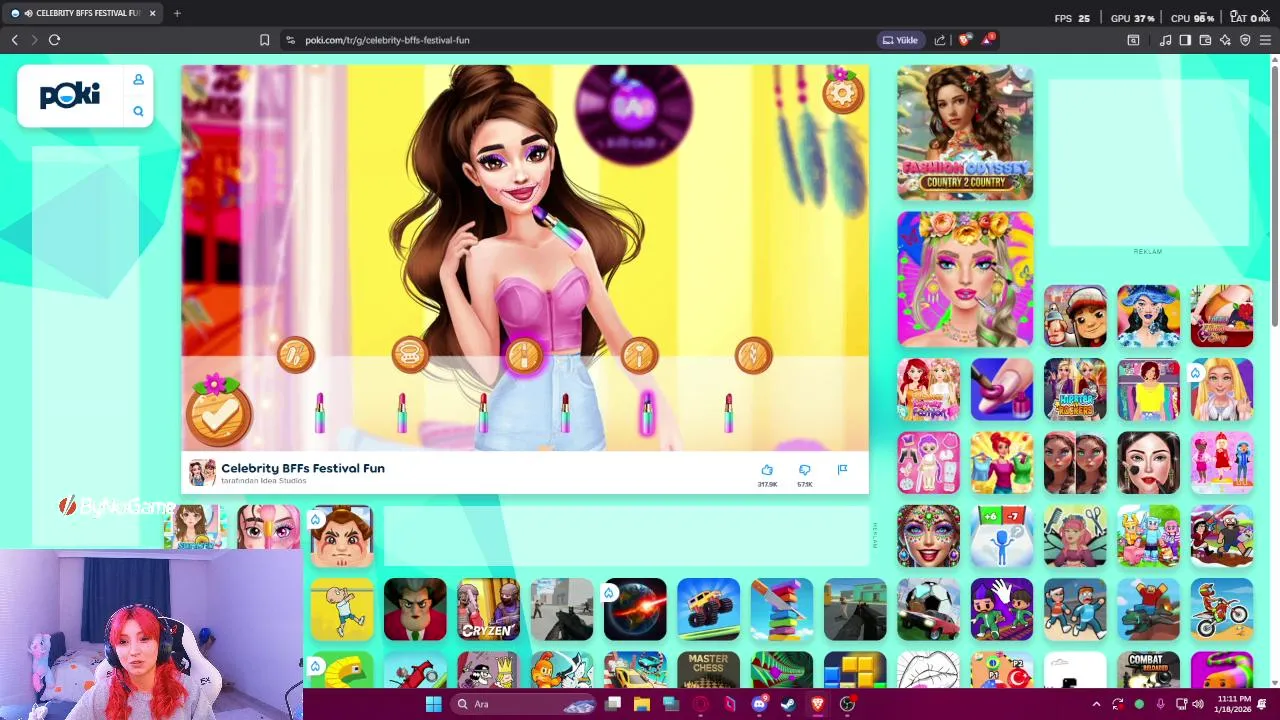Image resolution: width=1280 pixels, height=720 pixels.
Task: Open the in-game settings gear
Action: [842, 93]
